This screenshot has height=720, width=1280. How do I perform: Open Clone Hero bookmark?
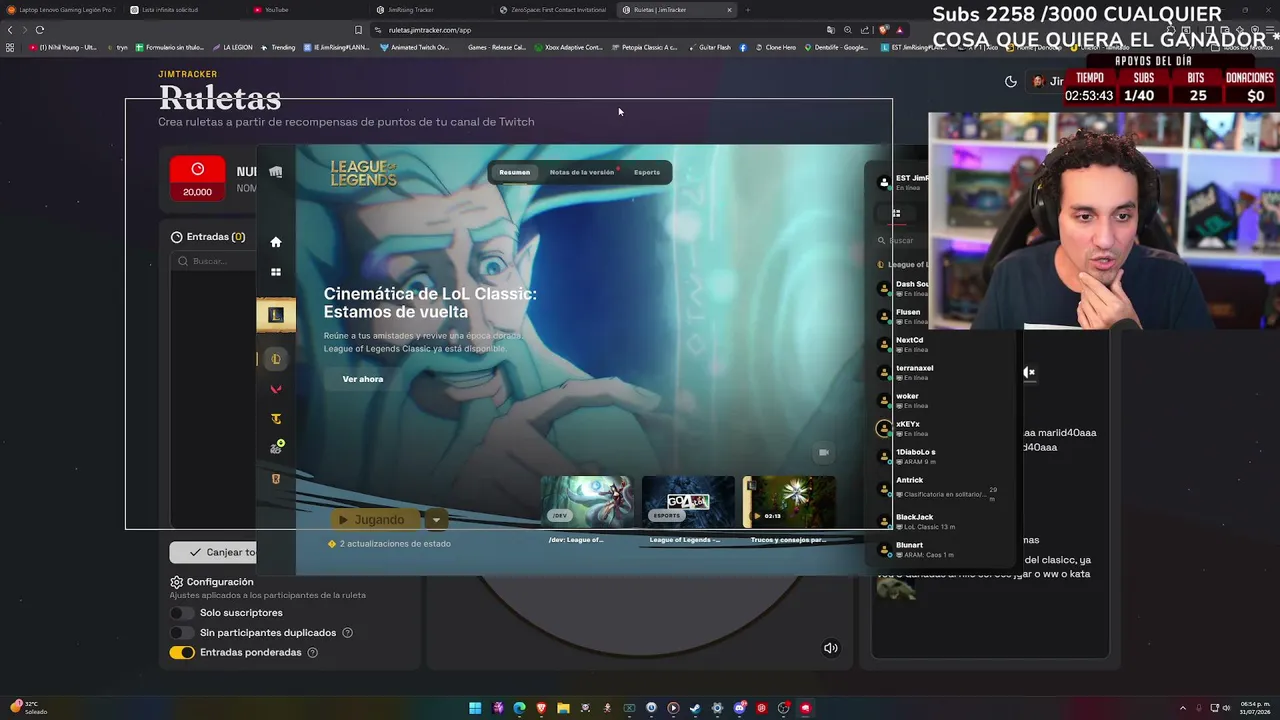tap(774, 47)
